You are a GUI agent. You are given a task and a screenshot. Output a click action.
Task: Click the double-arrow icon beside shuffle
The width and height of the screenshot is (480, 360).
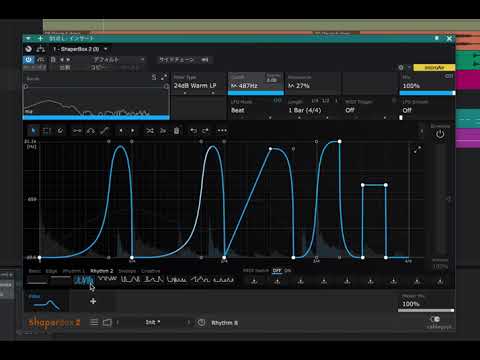pyautogui.click(x=163, y=131)
